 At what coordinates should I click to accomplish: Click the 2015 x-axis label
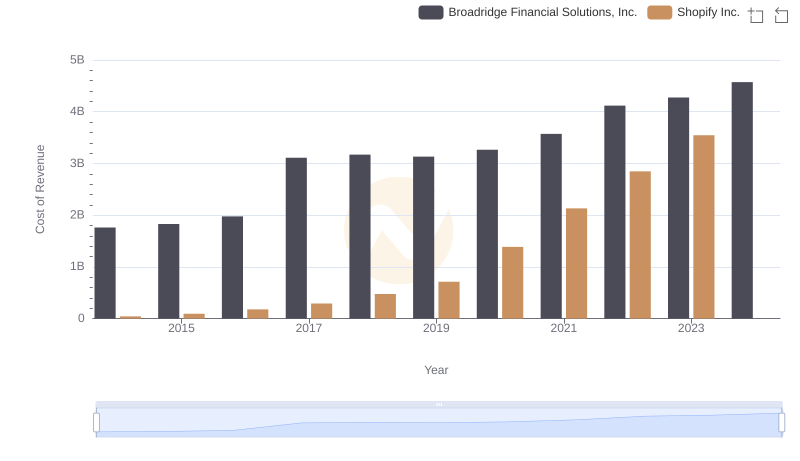point(181,328)
